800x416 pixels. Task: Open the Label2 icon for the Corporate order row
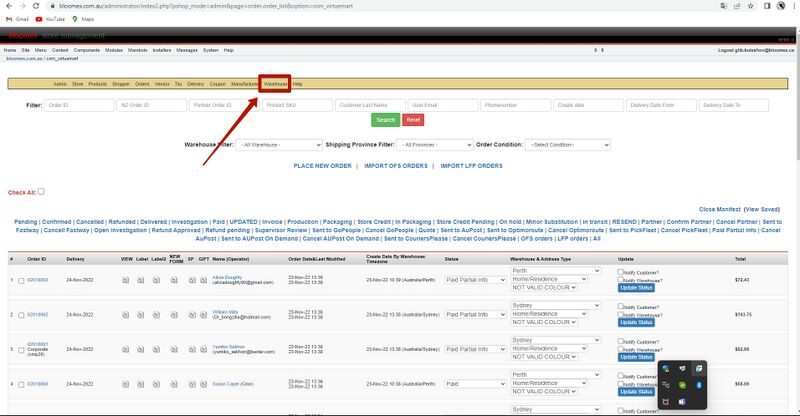(156, 349)
